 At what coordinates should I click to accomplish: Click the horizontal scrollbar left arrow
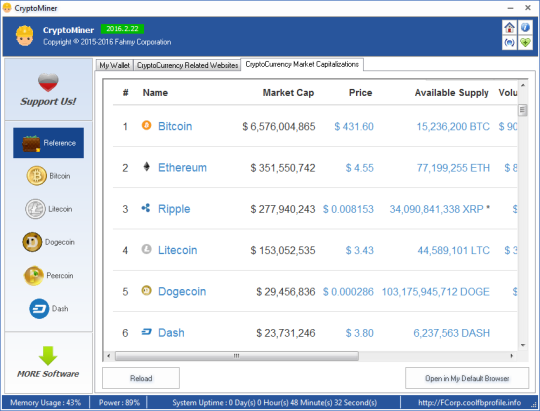pos(109,356)
